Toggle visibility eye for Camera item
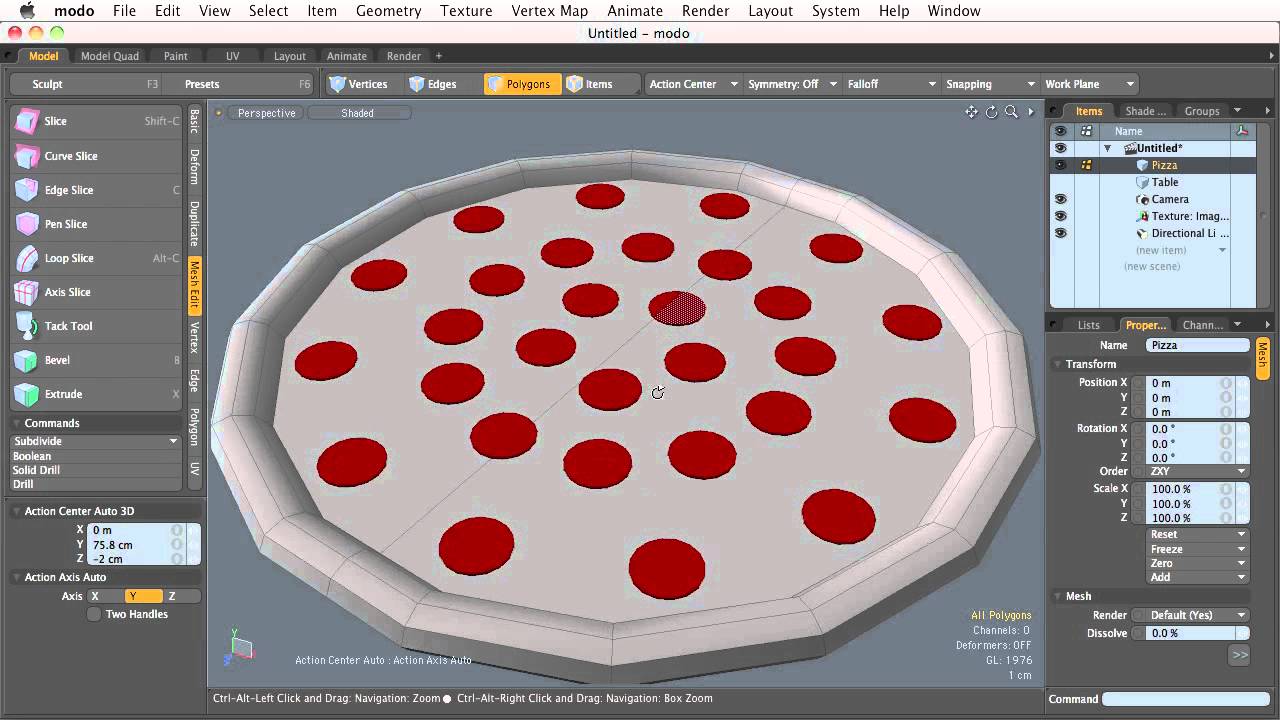Screen dimensions: 1280x720 coord(1060,199)
